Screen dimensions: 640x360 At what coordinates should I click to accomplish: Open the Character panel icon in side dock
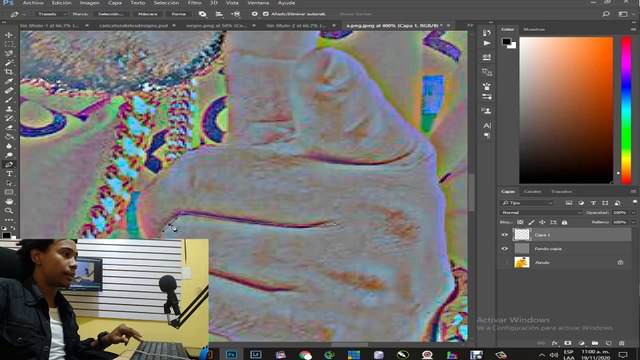click(487, 126)
